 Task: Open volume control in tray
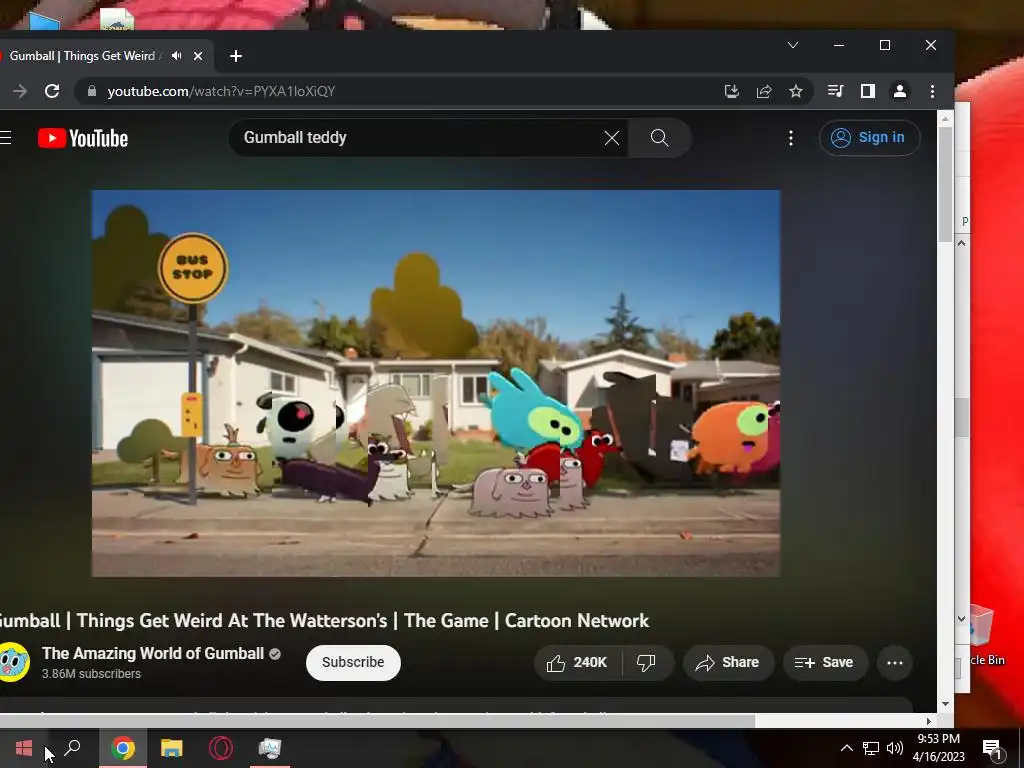(895, 748)
